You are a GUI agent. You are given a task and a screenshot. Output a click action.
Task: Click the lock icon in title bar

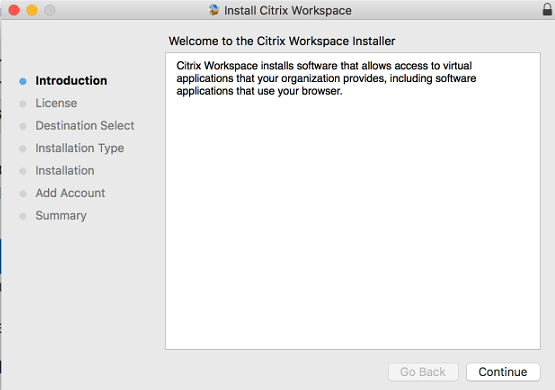click(547, 9)
